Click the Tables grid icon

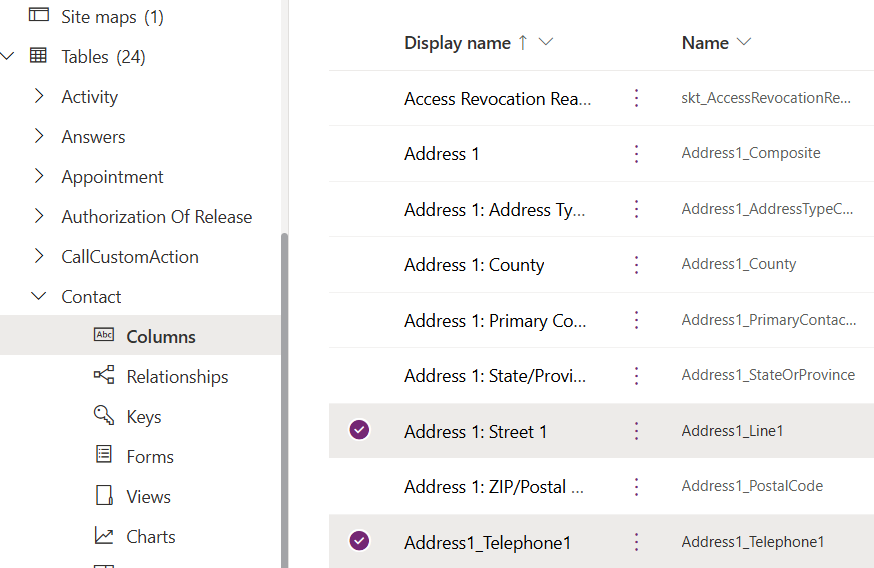pyautogui.click(x=38, y=56)
